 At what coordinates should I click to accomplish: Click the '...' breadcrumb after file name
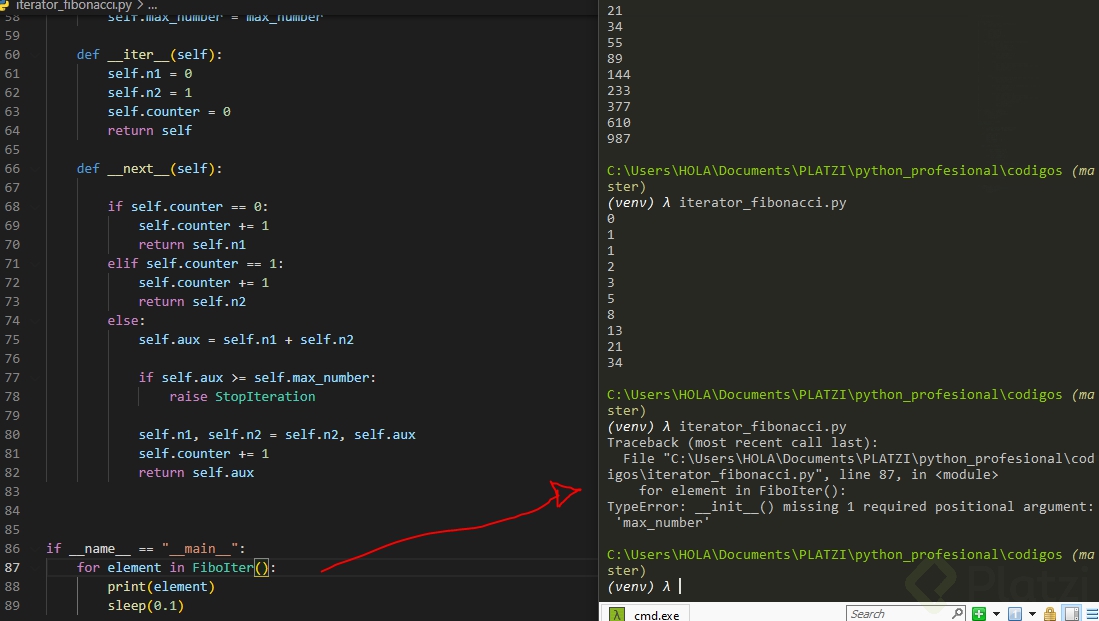pos(153,5)
